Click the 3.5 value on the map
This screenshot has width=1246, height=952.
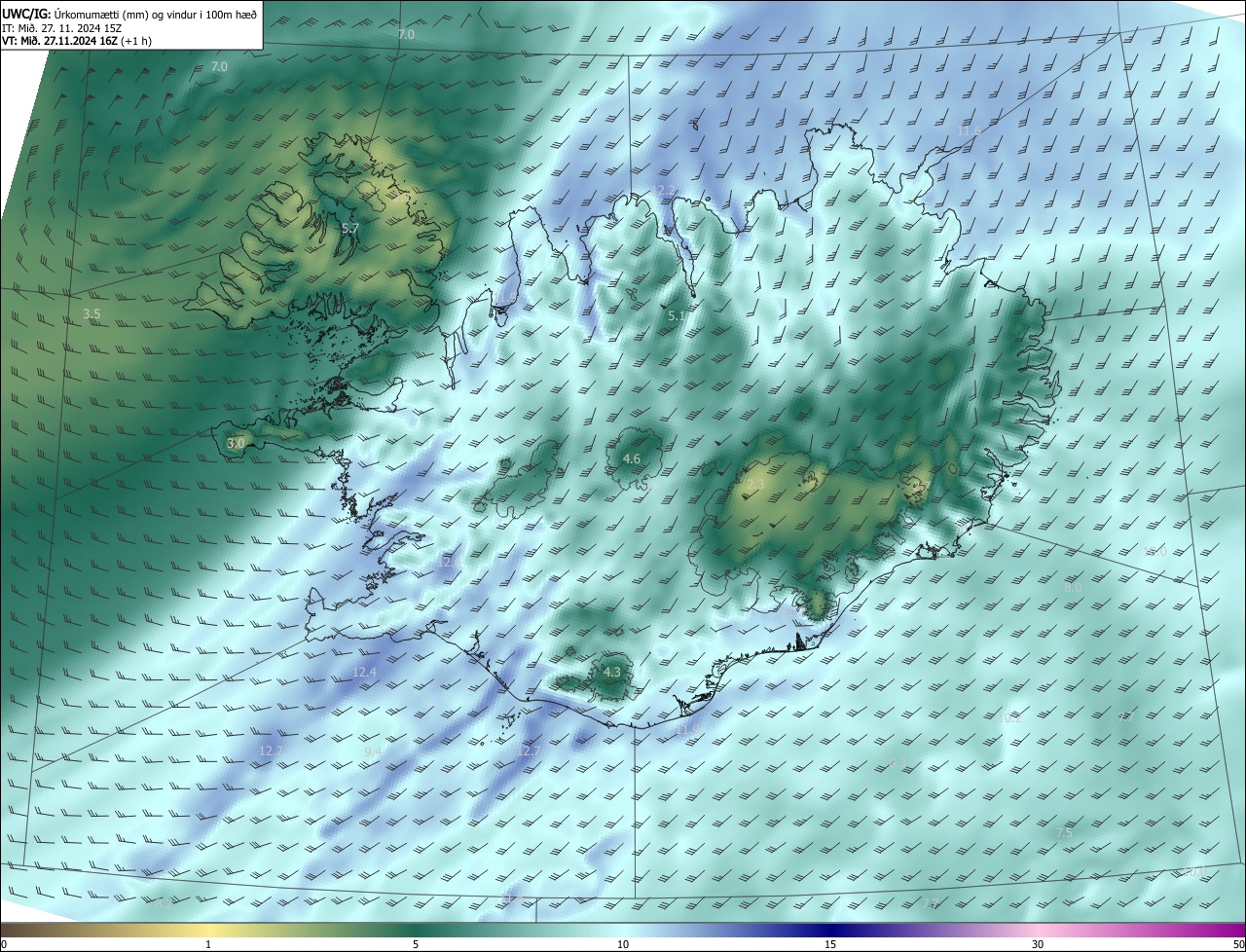coord(92,313)
